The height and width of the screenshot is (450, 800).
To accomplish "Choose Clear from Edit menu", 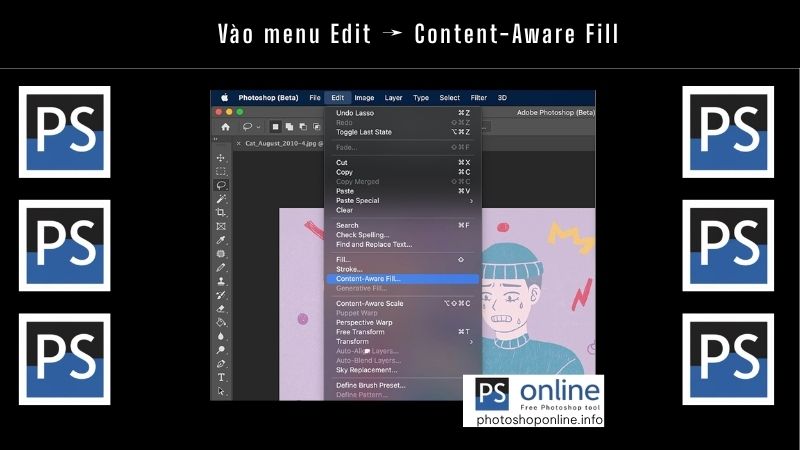I will tap(403, 210).
